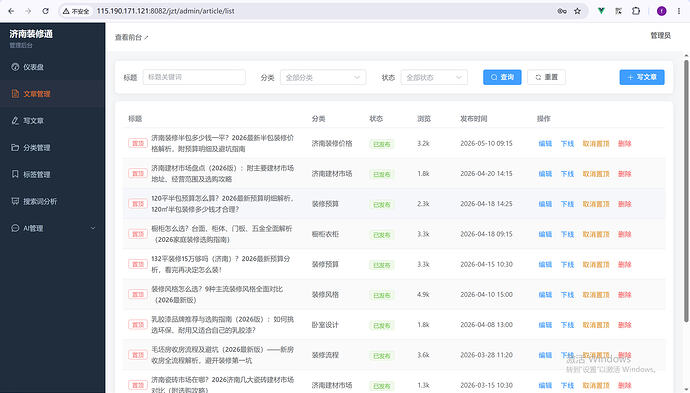Image resolution: width=690 pixels, height=393 pixels.
Task: Go back with browser back arrow
Action: coord(11,11)
